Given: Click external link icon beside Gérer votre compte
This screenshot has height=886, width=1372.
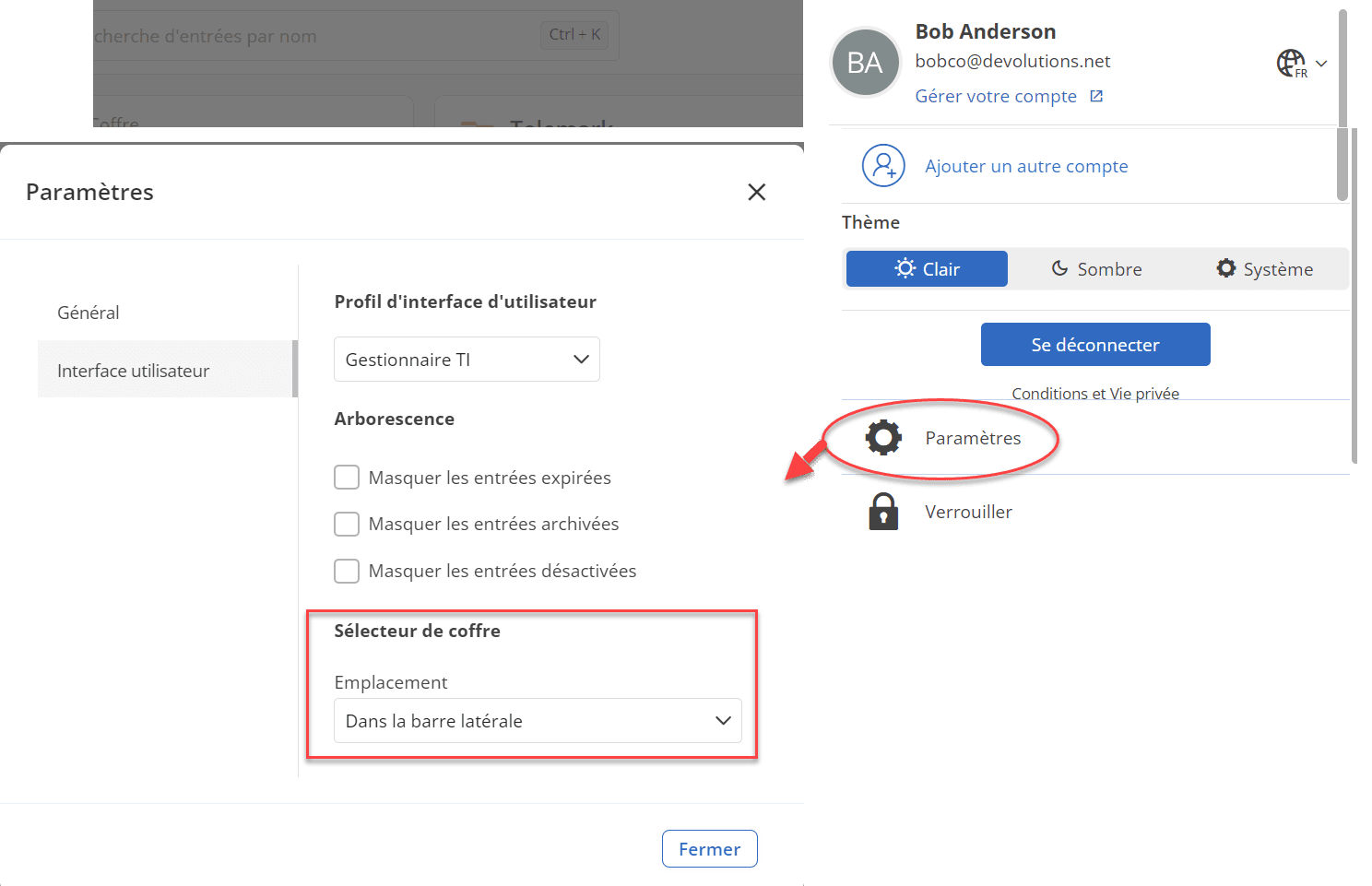Looking at the screenshot, I should (x=1096, y=97).
